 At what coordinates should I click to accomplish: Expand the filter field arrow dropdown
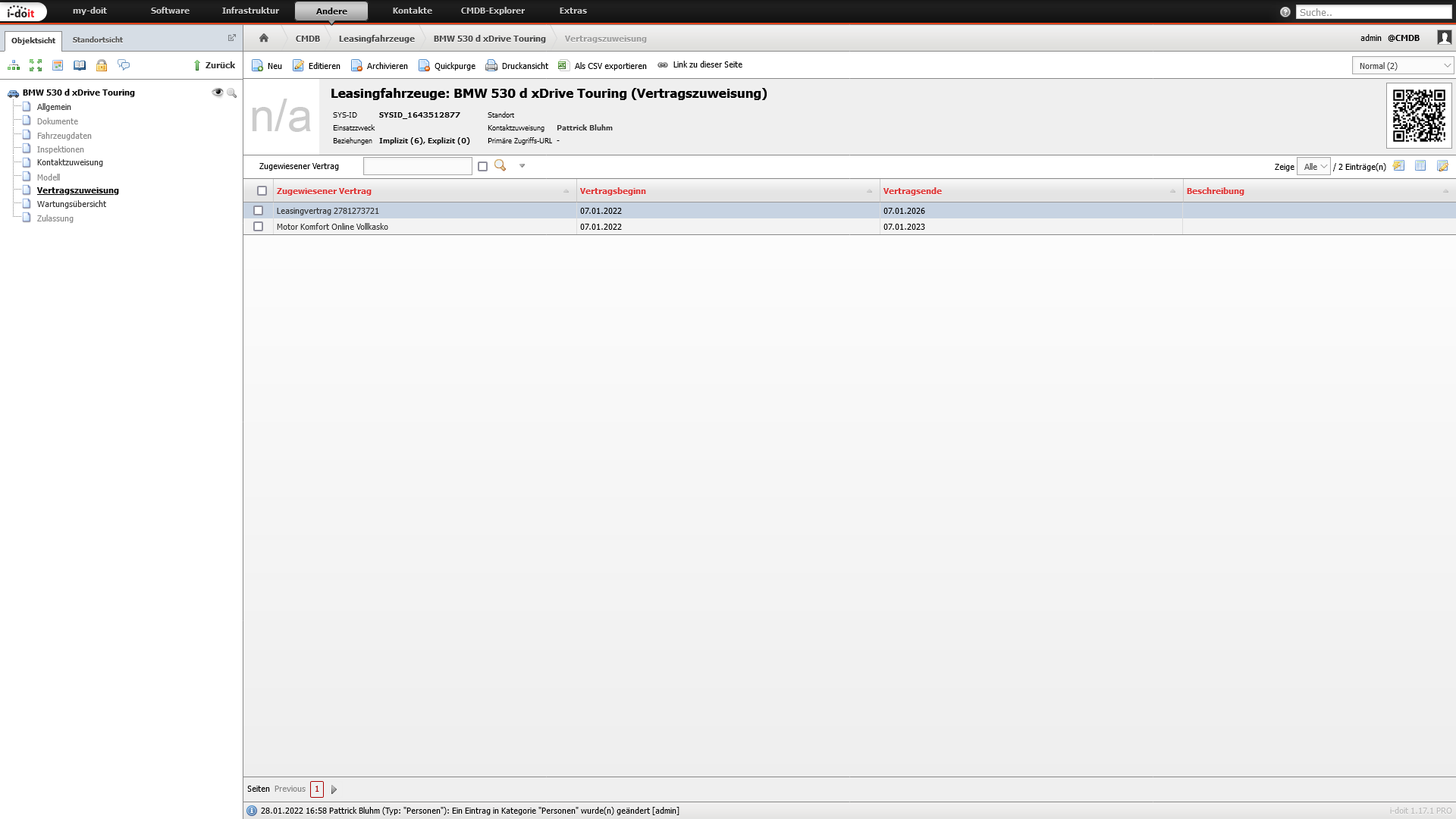click(522, 166)
